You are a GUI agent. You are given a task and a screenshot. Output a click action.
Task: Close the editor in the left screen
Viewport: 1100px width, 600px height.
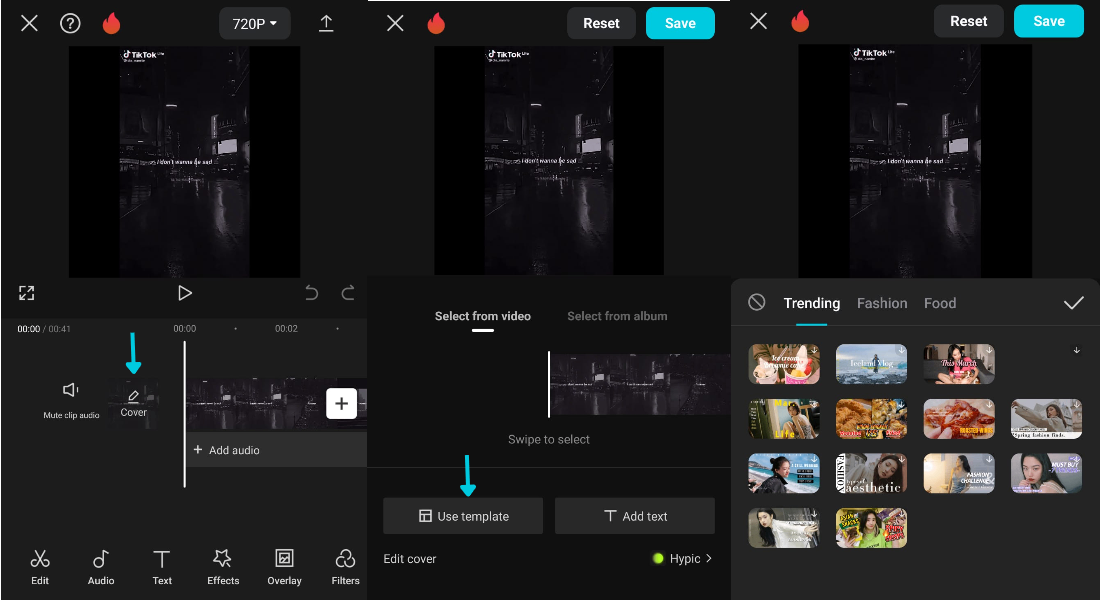(29, 23)
